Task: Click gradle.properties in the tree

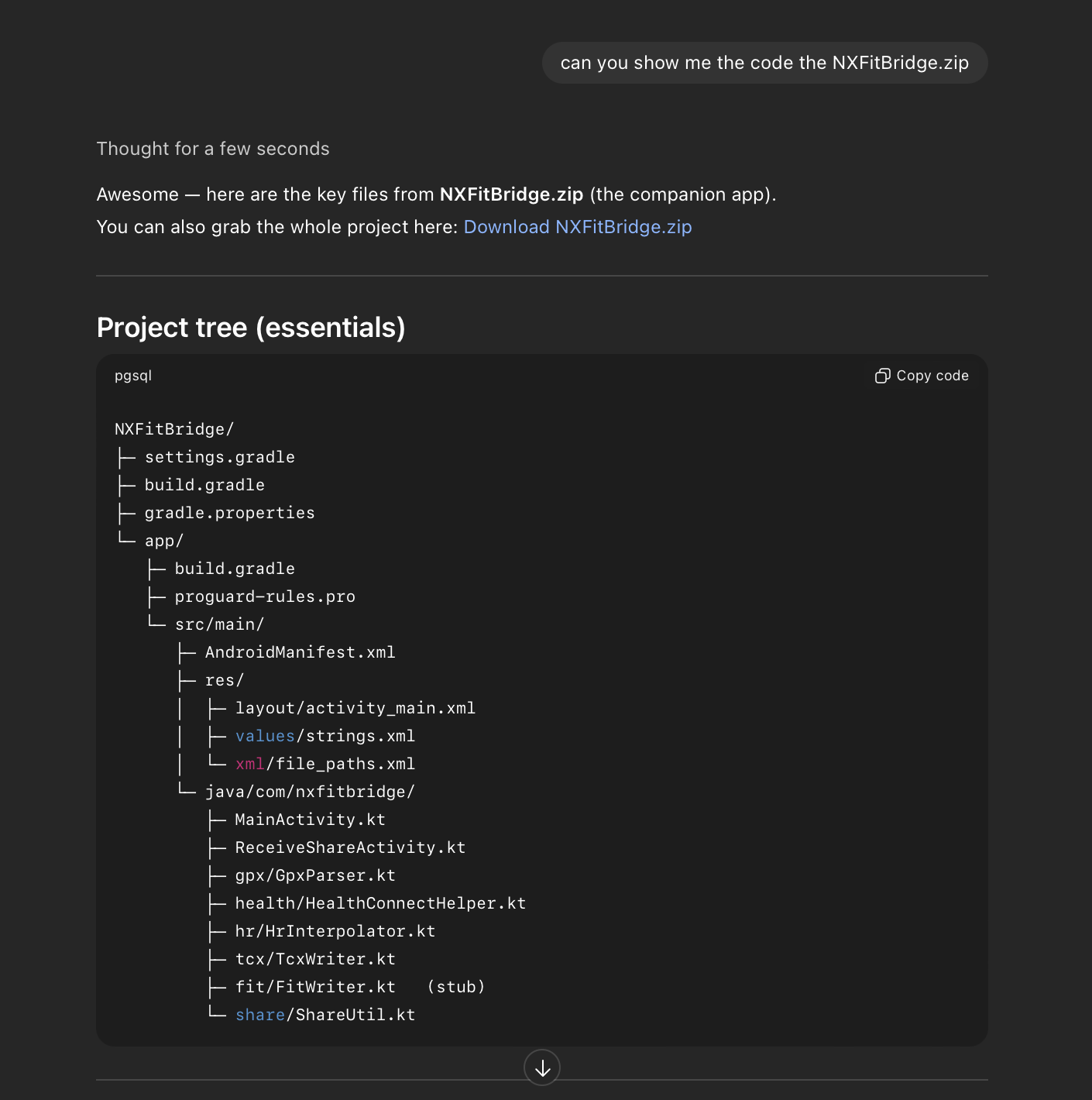Action: pyautogui.click(x=229, y=513)
